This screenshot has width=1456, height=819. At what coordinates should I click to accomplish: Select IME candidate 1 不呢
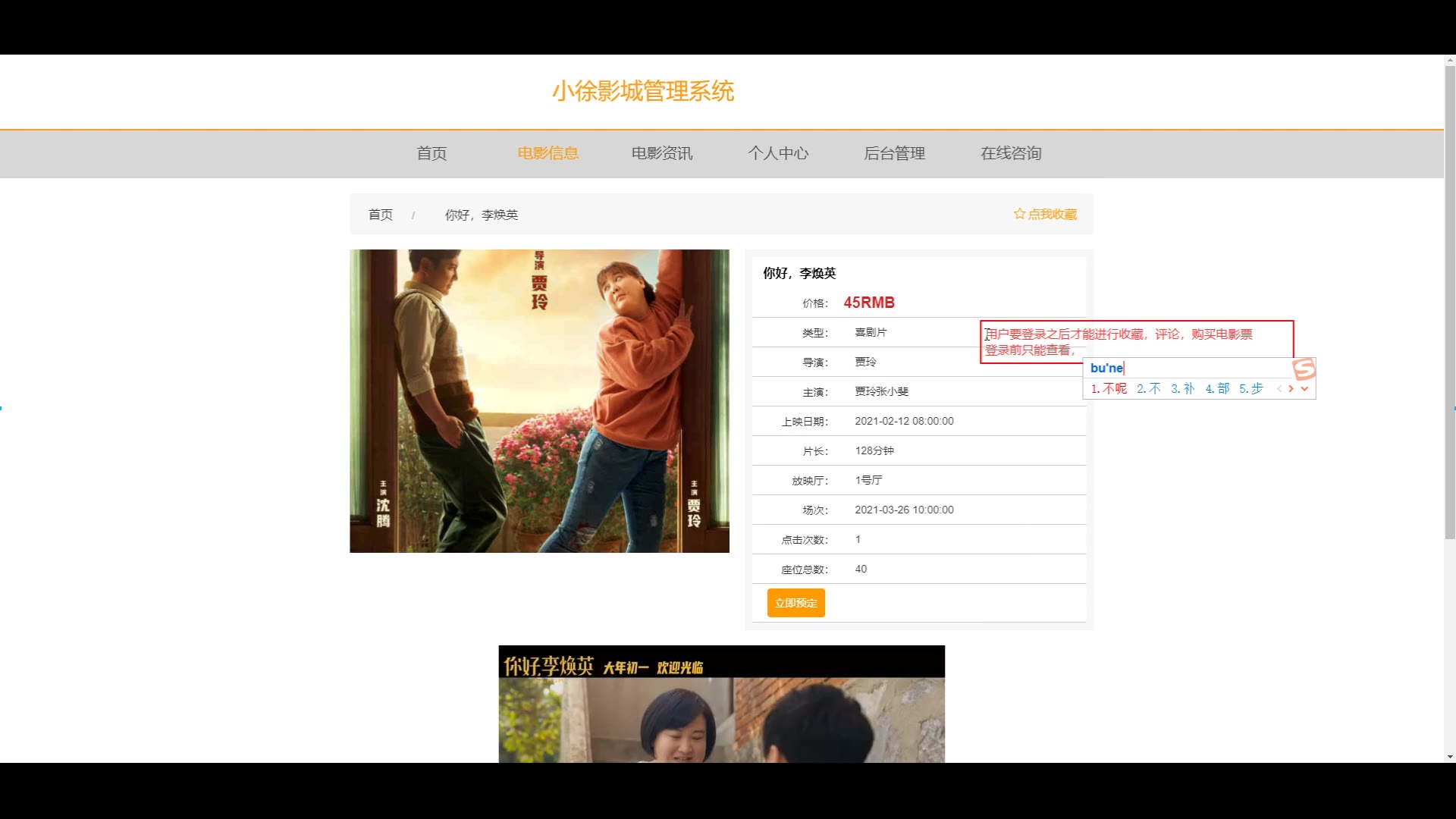[1109, 388]
